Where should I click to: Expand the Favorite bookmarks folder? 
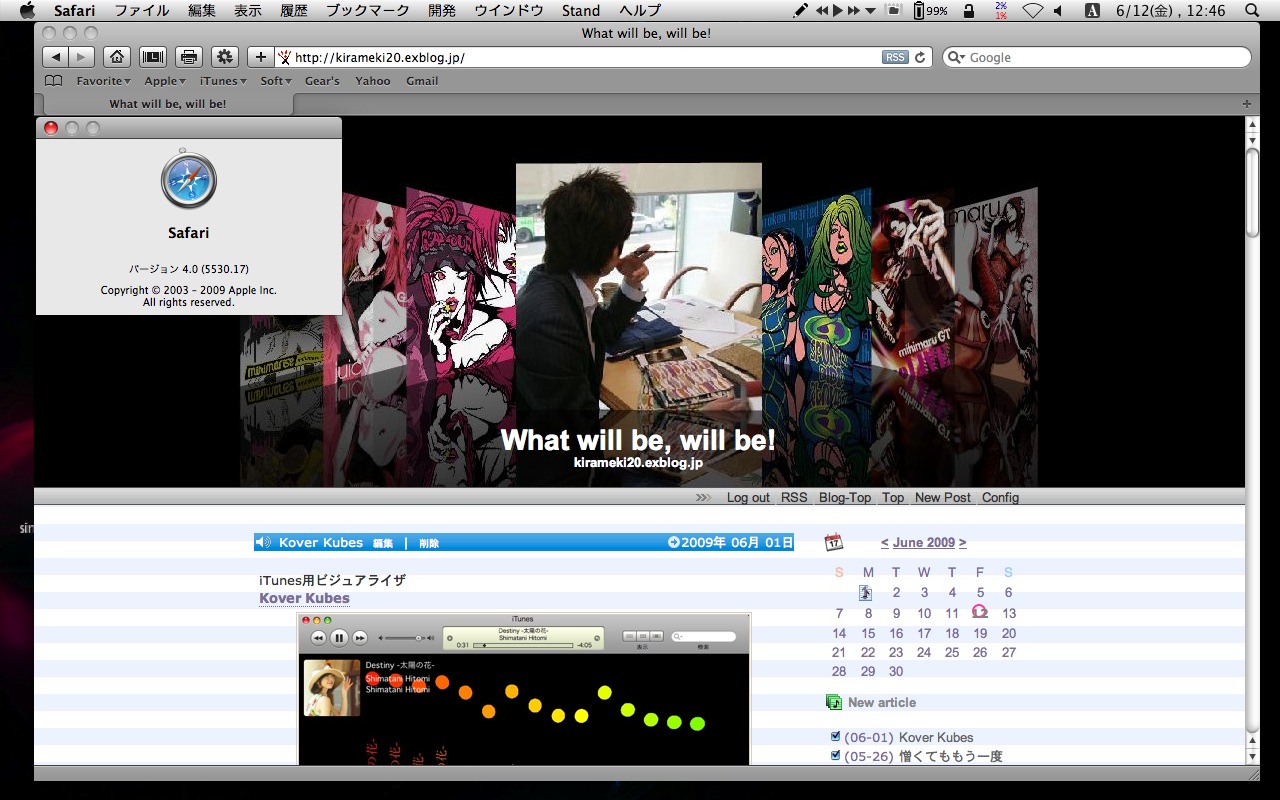tap(104, 81)
